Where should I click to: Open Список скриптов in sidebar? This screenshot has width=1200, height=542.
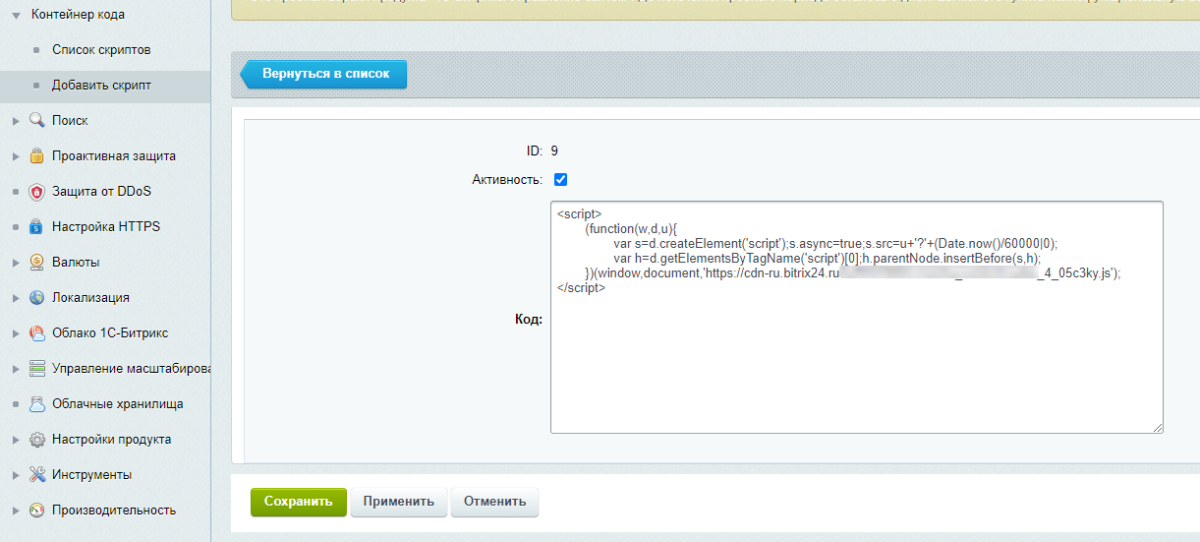(x=101, y=50)
